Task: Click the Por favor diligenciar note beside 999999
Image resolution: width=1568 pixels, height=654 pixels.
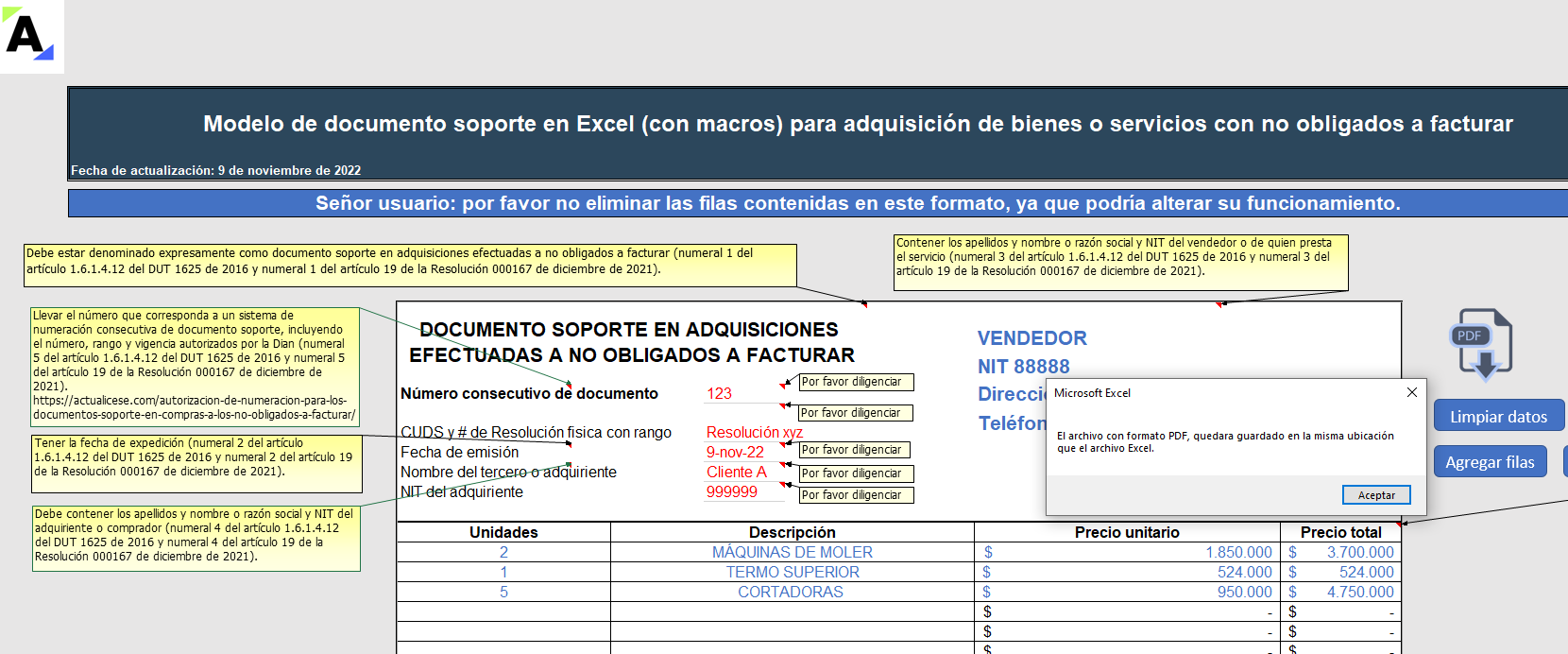Action: [x=856, y=495]
